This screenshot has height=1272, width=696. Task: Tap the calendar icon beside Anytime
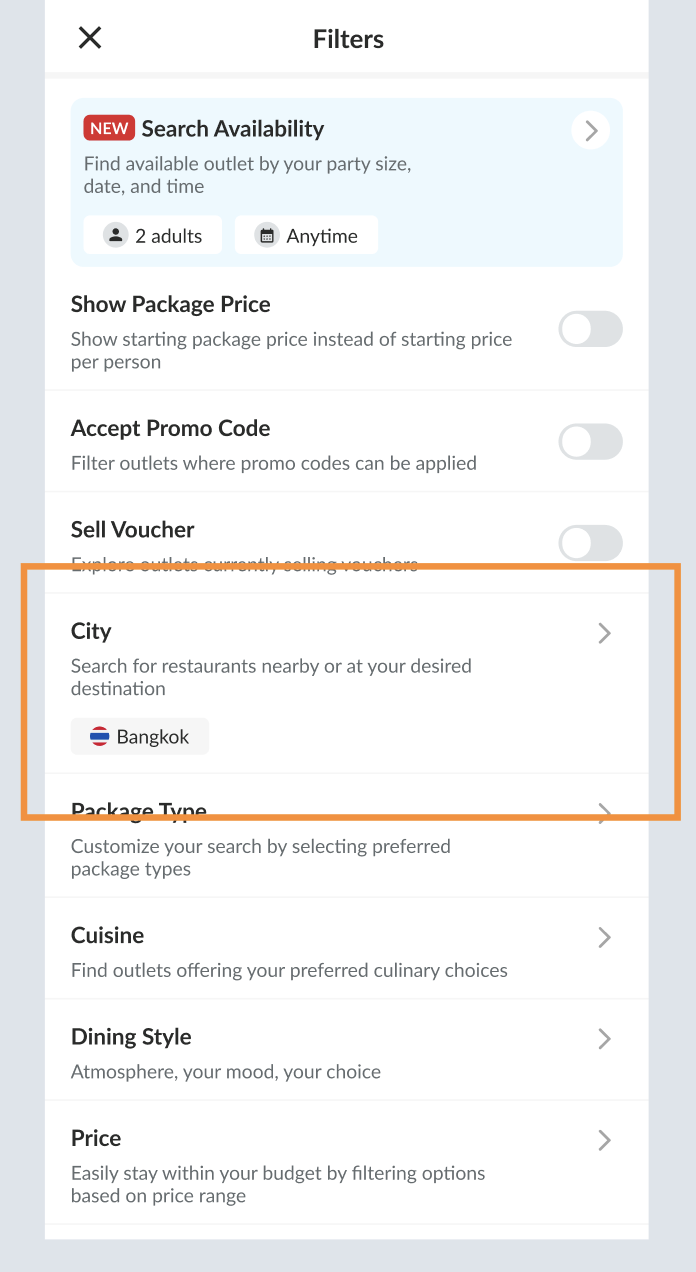click(x=267, y=236)
